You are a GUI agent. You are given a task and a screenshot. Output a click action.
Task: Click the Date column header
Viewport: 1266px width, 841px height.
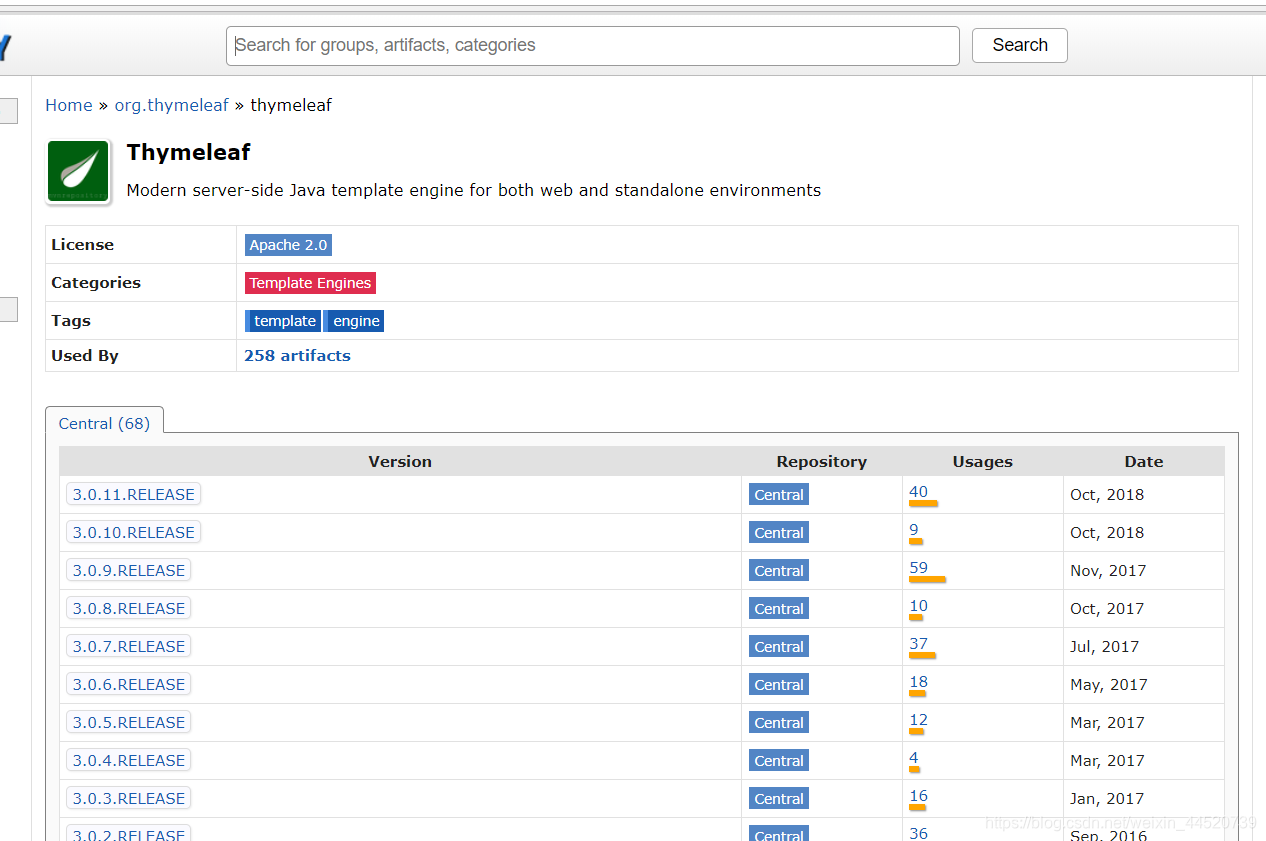(x=1144, y=462)
